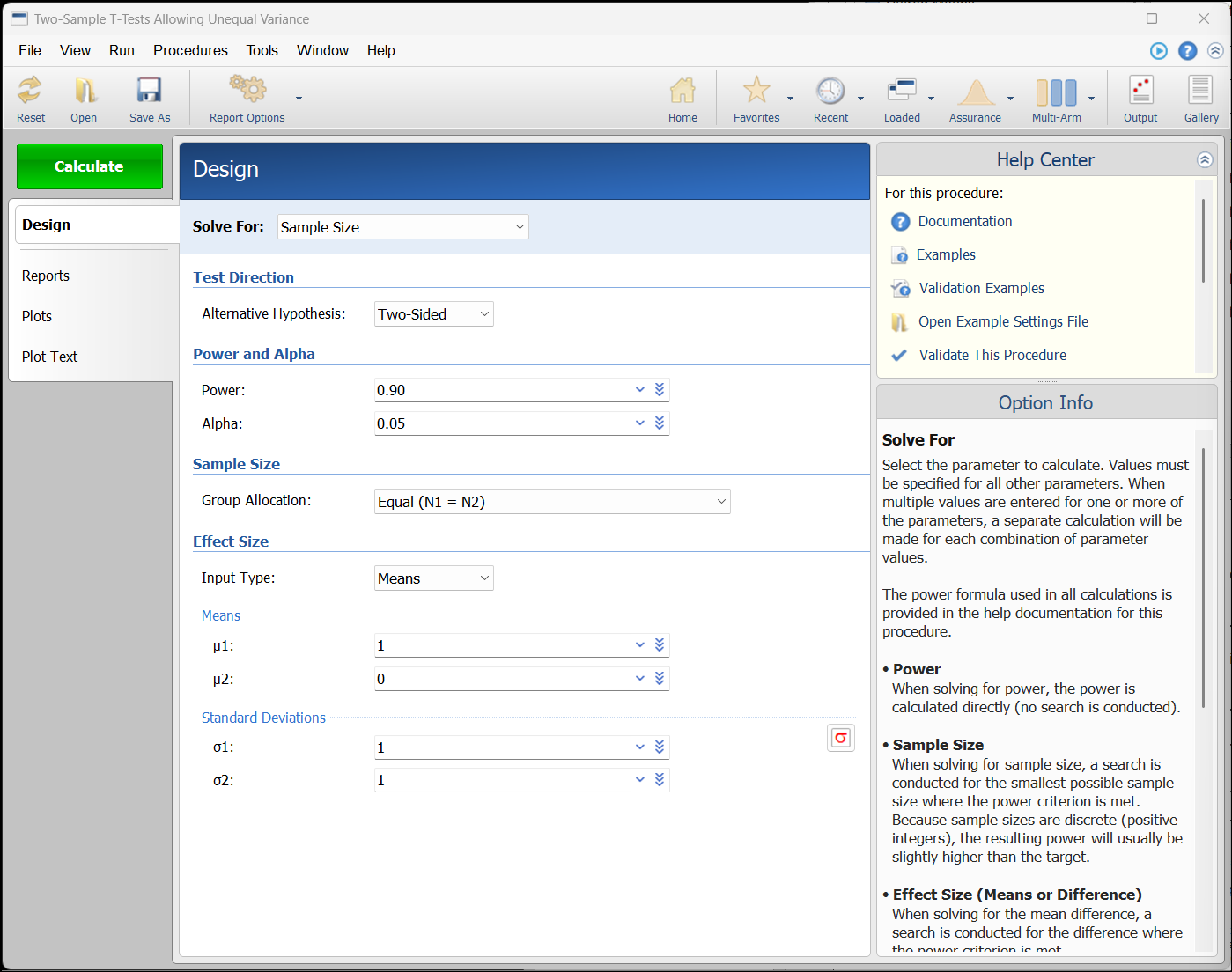Collapse the Help Center panel
This screenshot has height=972, width=1232.
tap(1205, 160)
